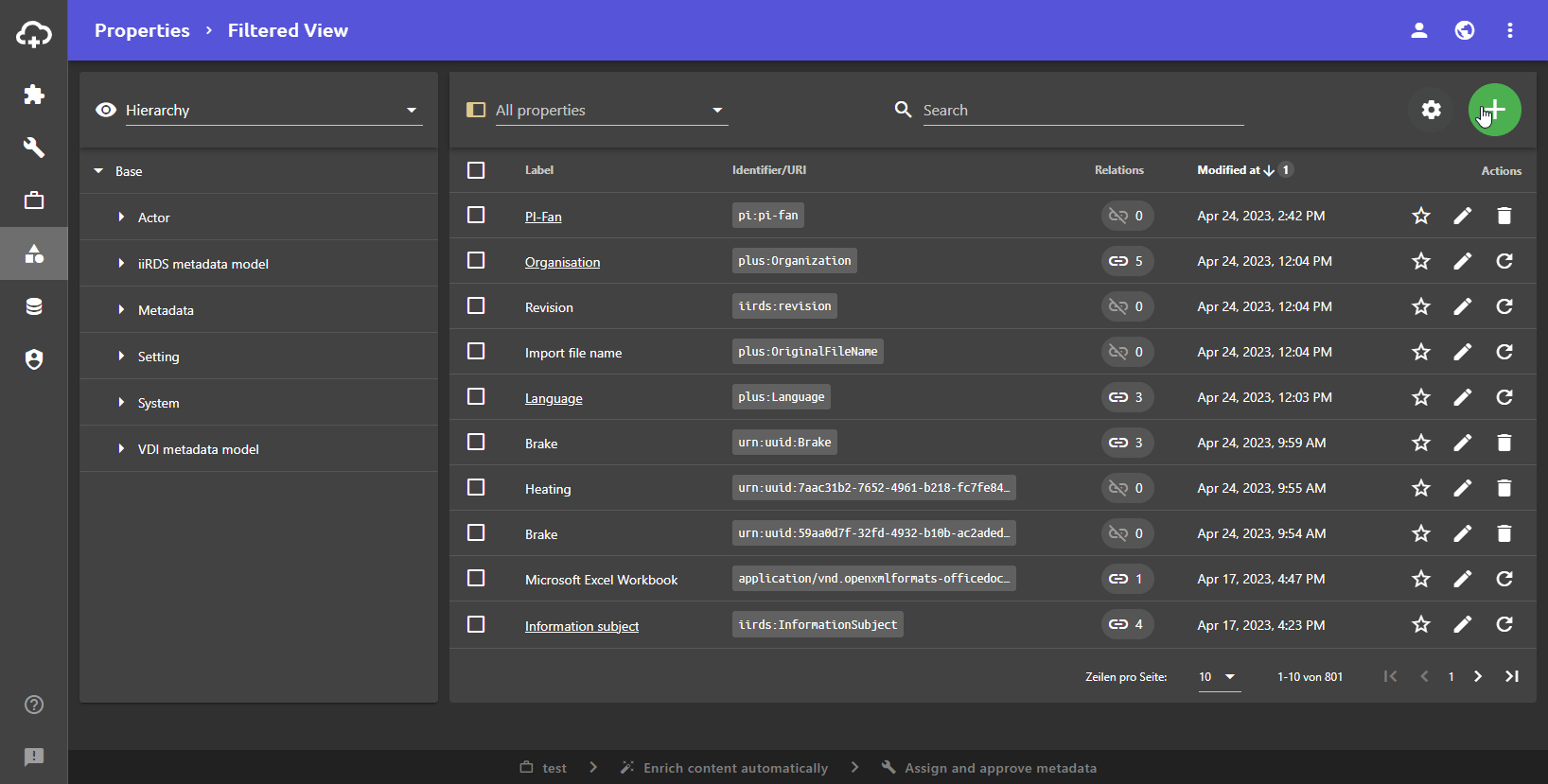Expand the Actor tree node
The height and width of the screenshot is (784, 1548).
pos(121,218)
